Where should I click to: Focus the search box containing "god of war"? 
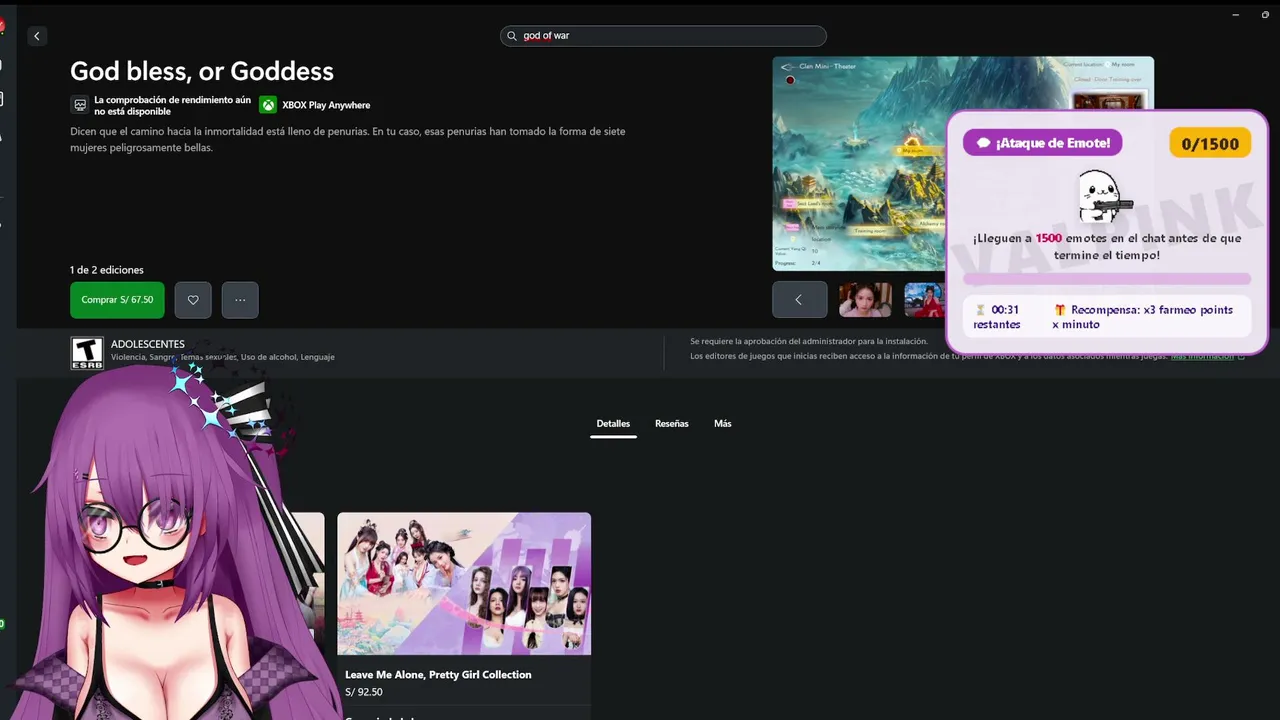pyautogui.click(x=663, y=36)
